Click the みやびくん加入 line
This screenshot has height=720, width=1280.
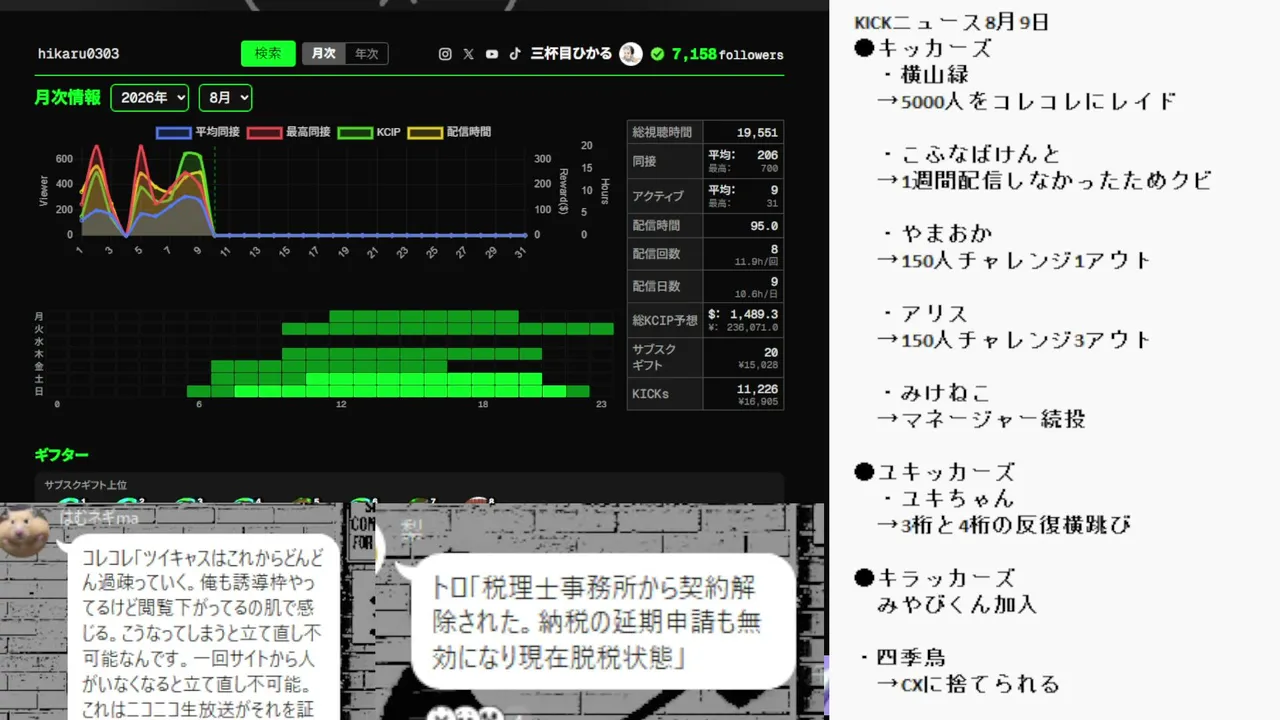pyautogui.click(x=956, y=604)
